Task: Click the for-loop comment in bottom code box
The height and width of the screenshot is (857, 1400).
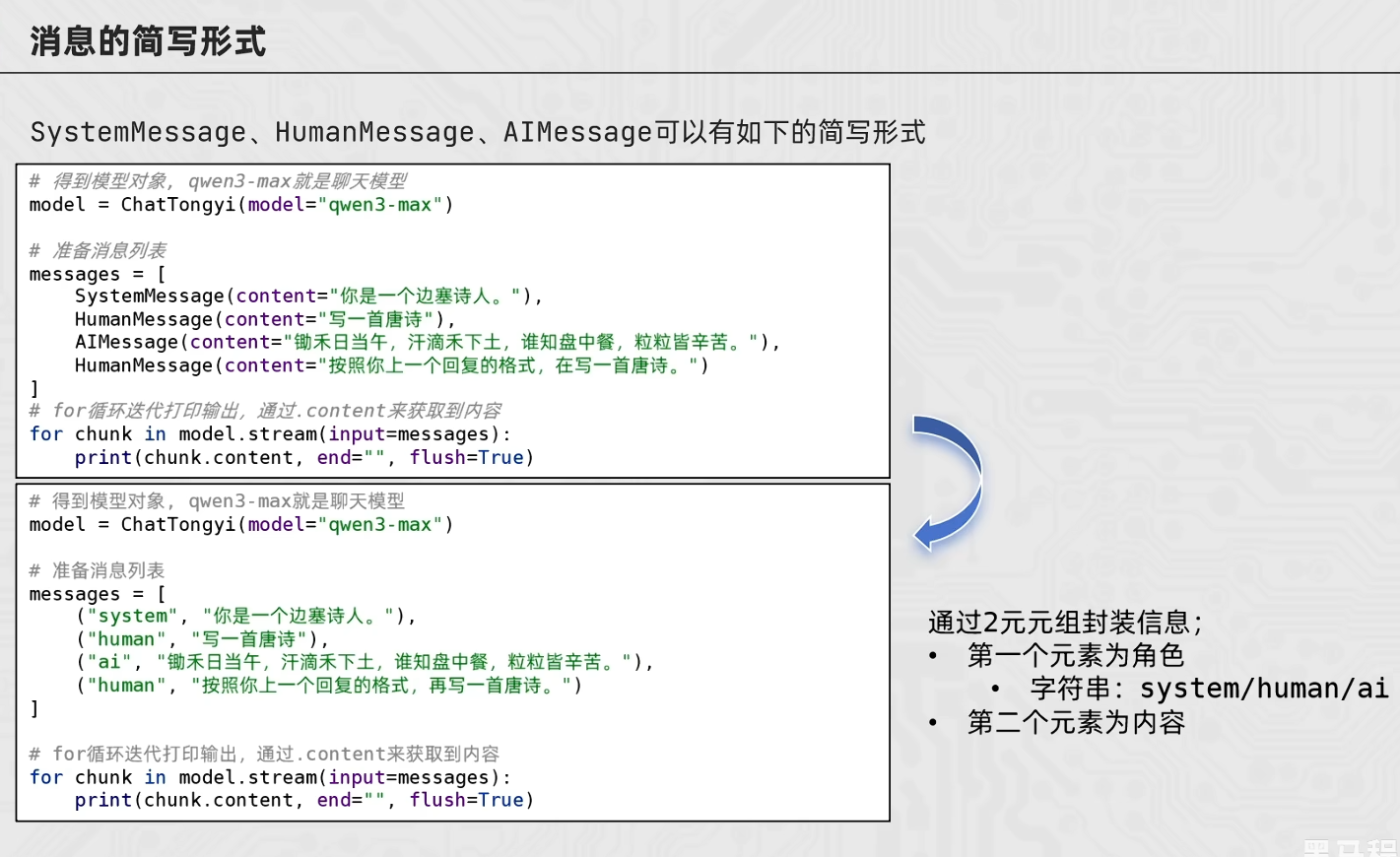Action: (264, 755)
